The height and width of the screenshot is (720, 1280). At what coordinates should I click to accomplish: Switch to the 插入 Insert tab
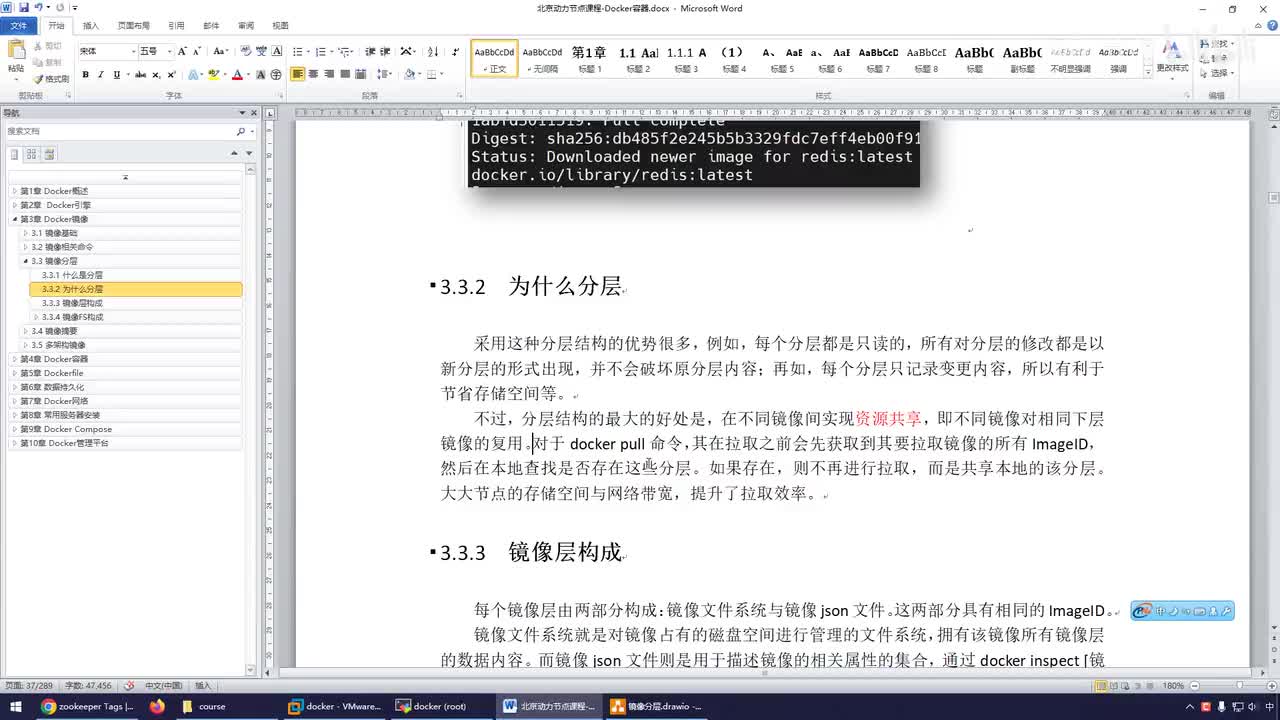[90, 26]
